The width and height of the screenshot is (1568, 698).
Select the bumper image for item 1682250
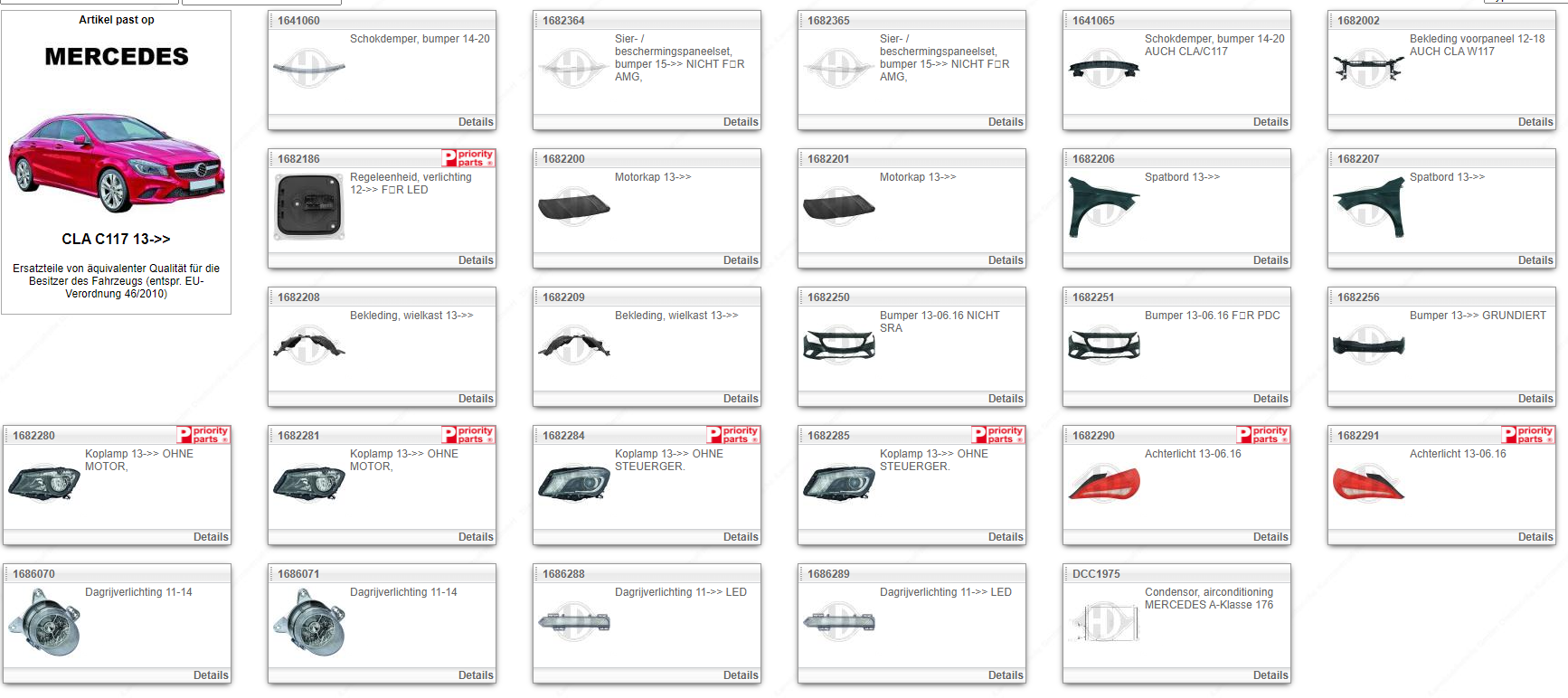pyautogui.click(x=838, y=345)
